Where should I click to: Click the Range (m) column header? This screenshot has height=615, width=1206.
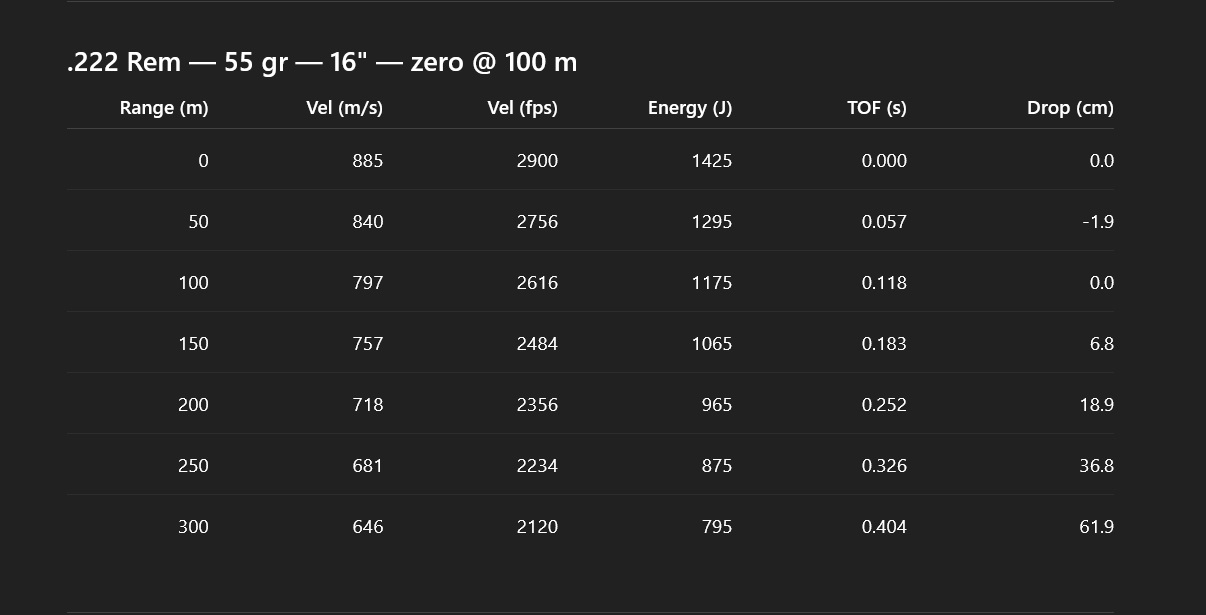pyautogui.click(x=164, y=108)
